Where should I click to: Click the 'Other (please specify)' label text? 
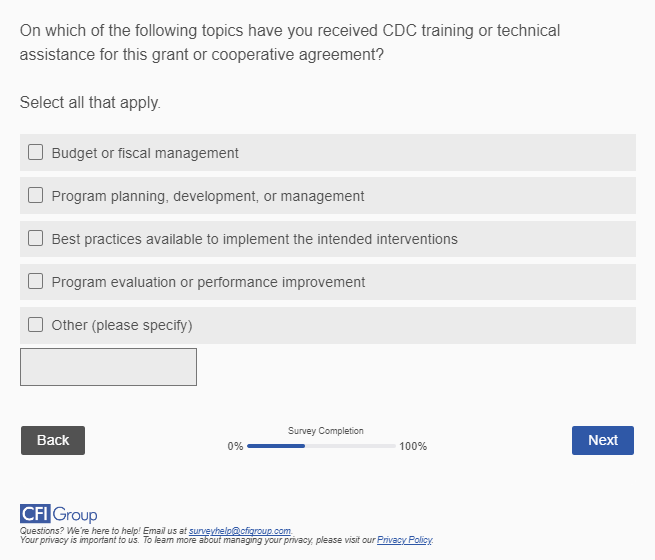(x=122, y=325)
